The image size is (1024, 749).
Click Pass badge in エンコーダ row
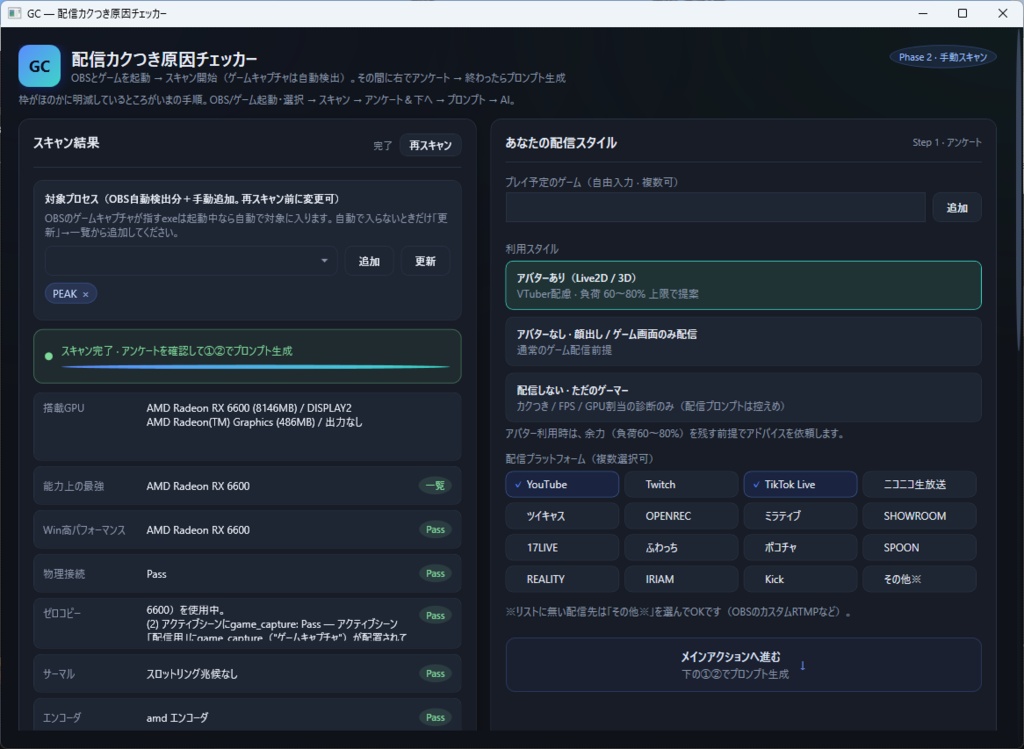(x=435, y=718)
